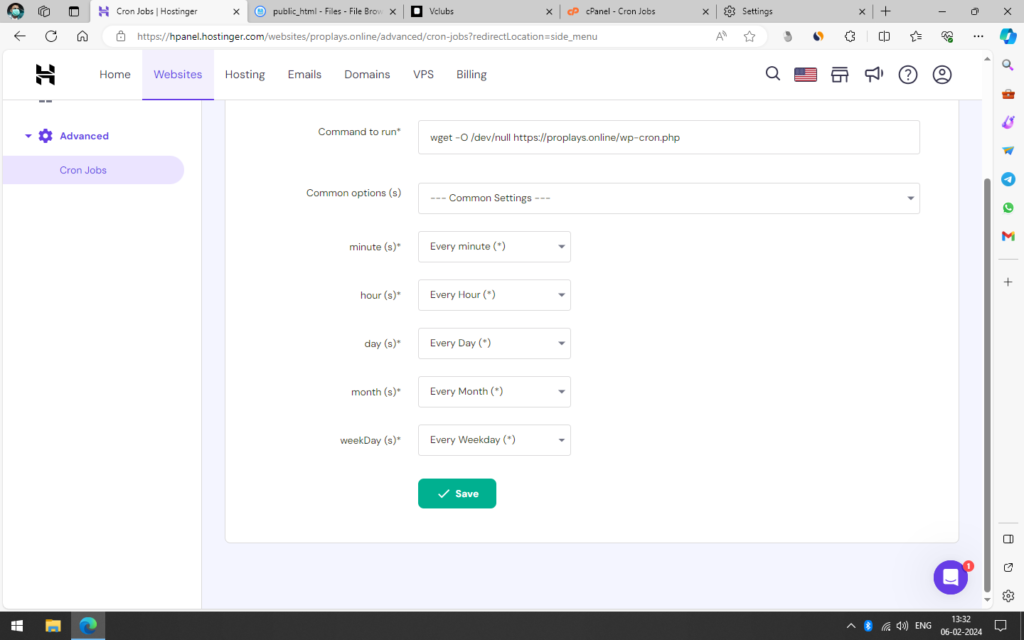Go to the Domains menu item

(367, 75)
